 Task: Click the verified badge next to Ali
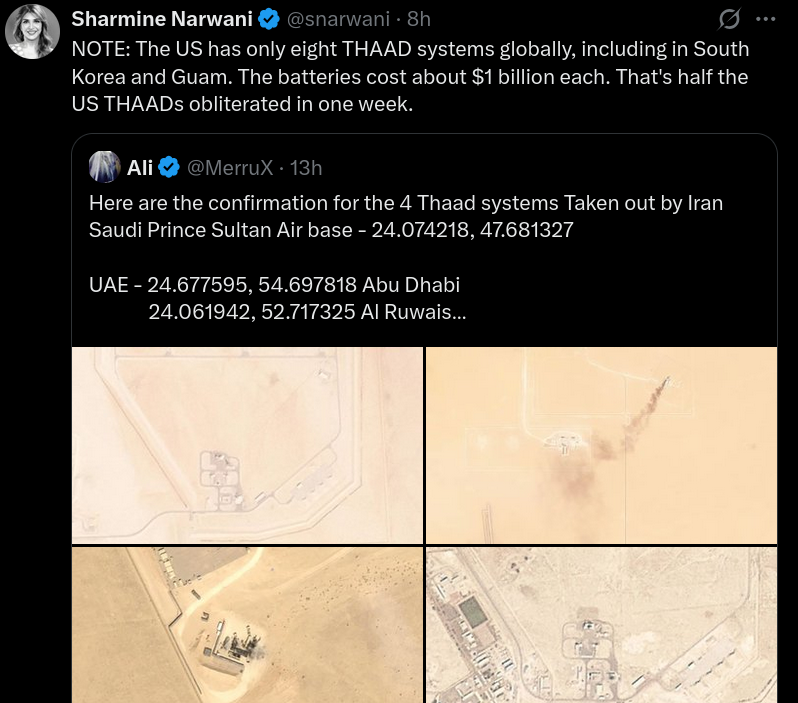coord(169,167)
